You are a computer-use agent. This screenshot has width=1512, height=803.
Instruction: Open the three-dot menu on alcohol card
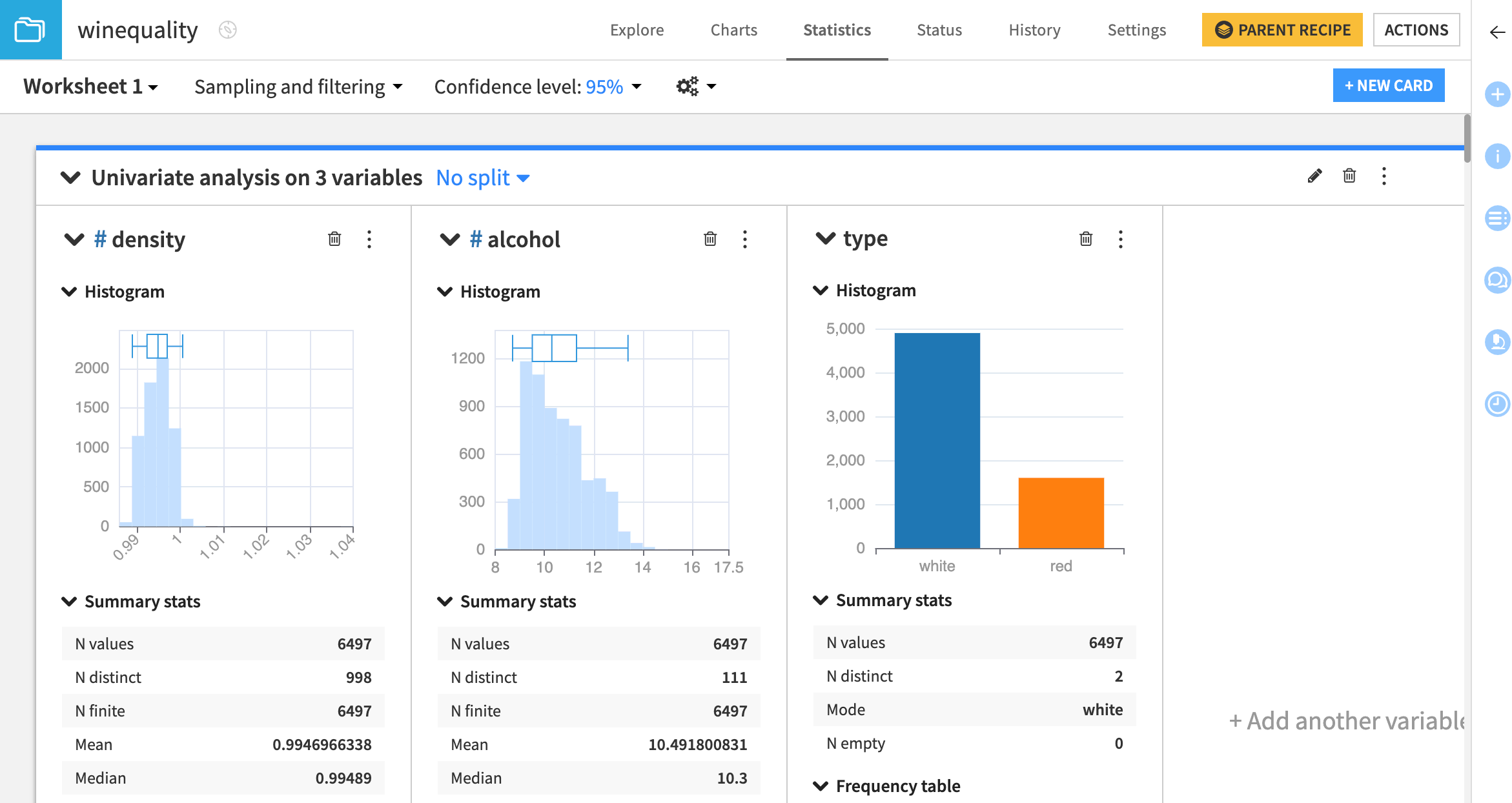tap(745, 239)
